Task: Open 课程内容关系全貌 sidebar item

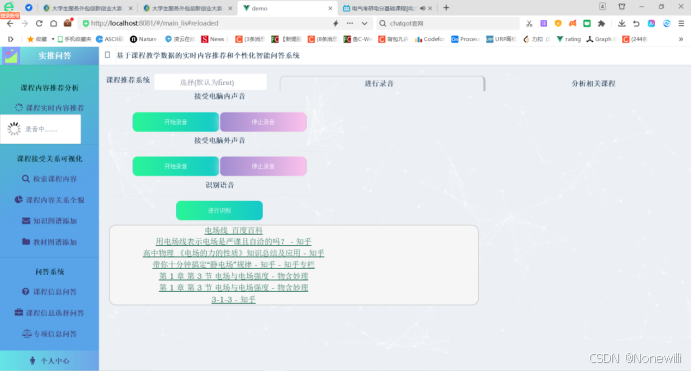Action: 49,200
